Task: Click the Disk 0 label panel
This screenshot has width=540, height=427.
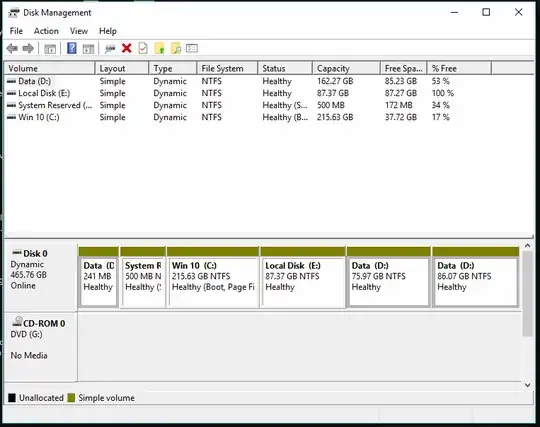Action: (x=41, y=277)
